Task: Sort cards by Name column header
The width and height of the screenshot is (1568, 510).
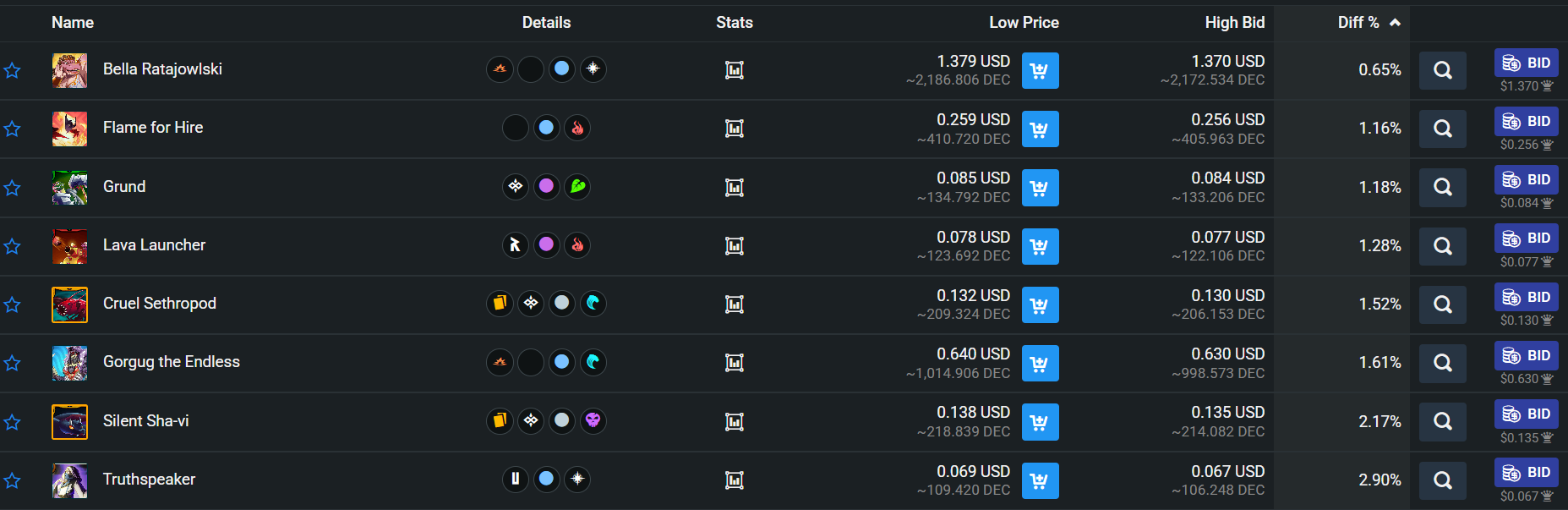Action: (x=73, y=23)
